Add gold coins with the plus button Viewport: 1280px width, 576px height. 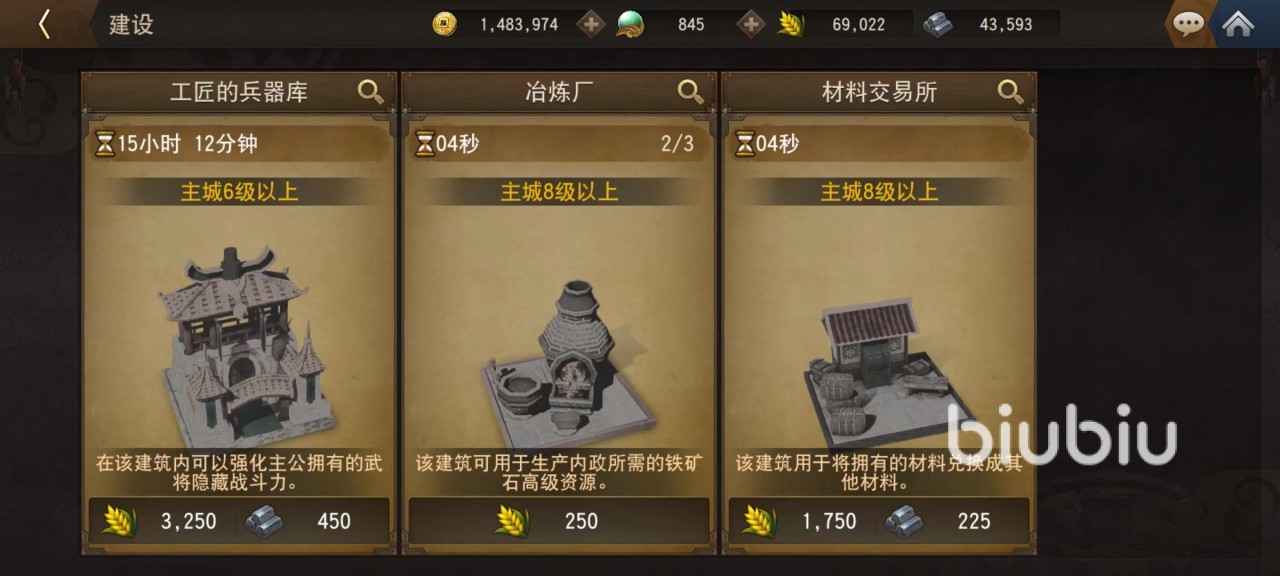[592, 24]
